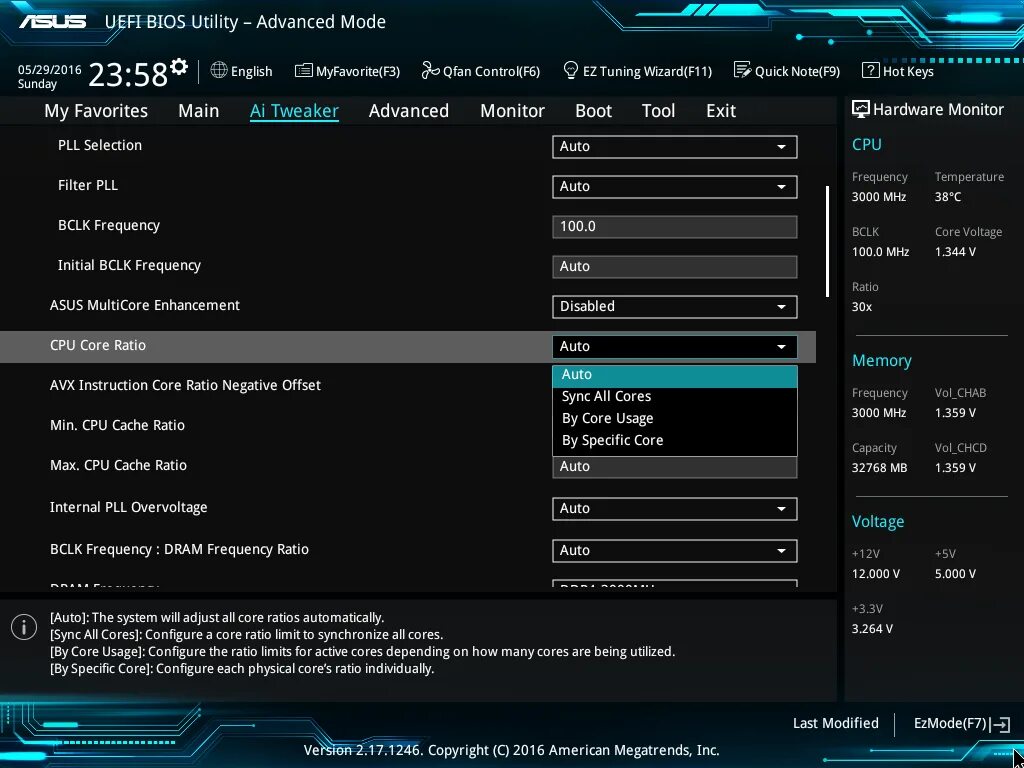Select By Core Usage option
Screen dimensions: 1024x768
(x=675, y=419)
